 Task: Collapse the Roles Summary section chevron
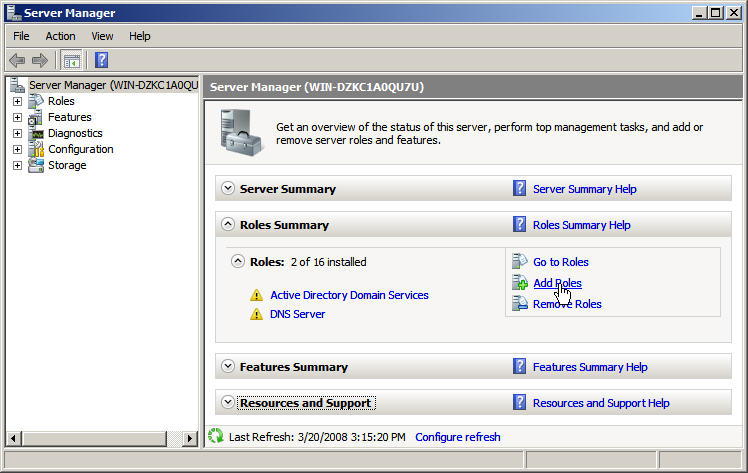point(228,224)
